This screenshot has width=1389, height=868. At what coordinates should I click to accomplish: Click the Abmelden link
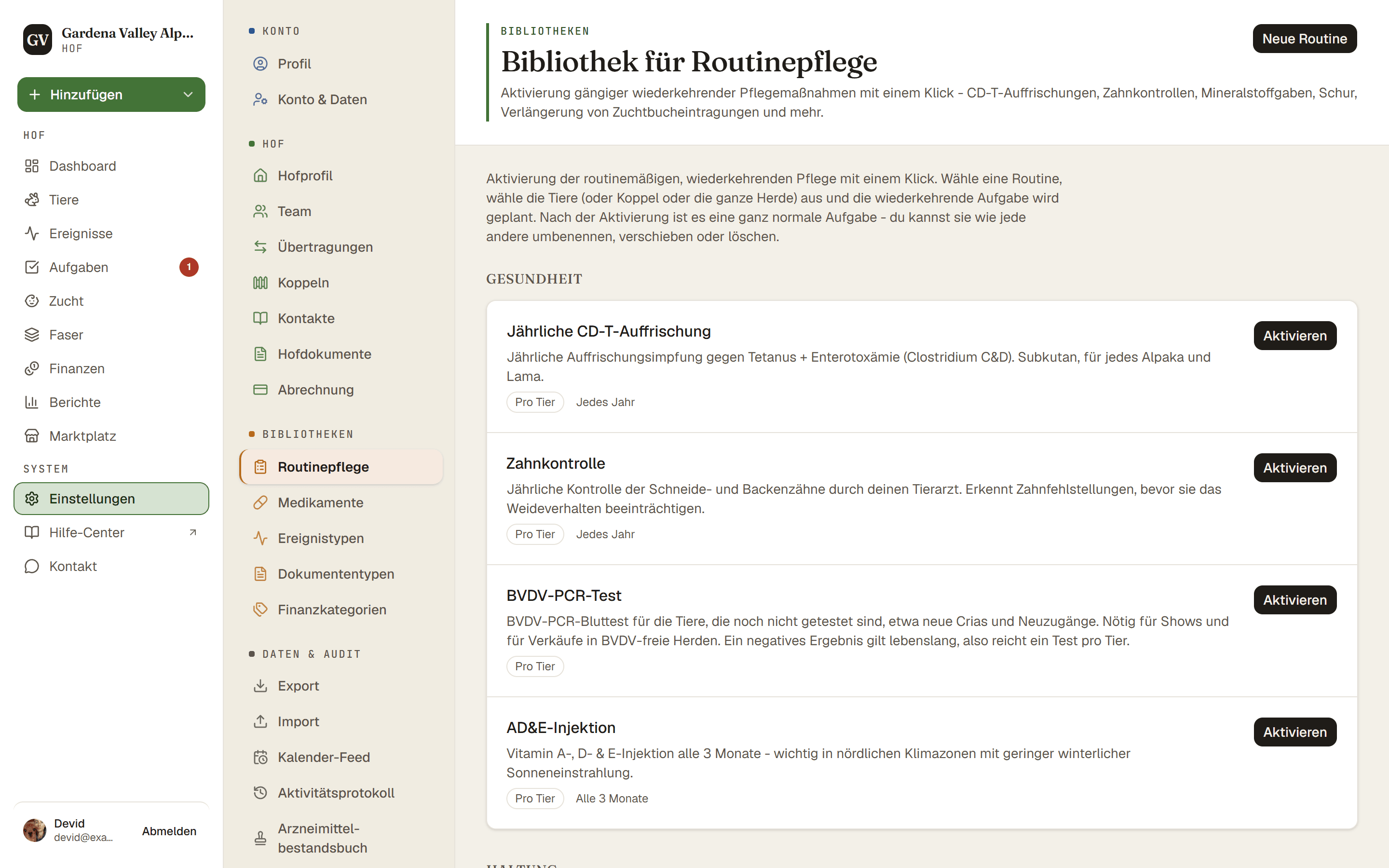pos(169,831)
